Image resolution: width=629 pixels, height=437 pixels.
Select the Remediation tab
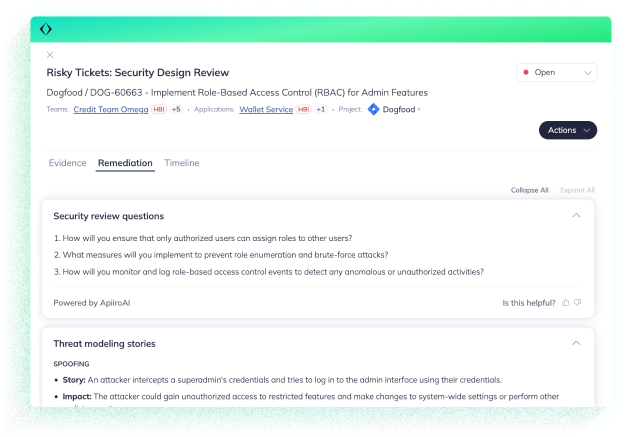[x=125, y=163]
